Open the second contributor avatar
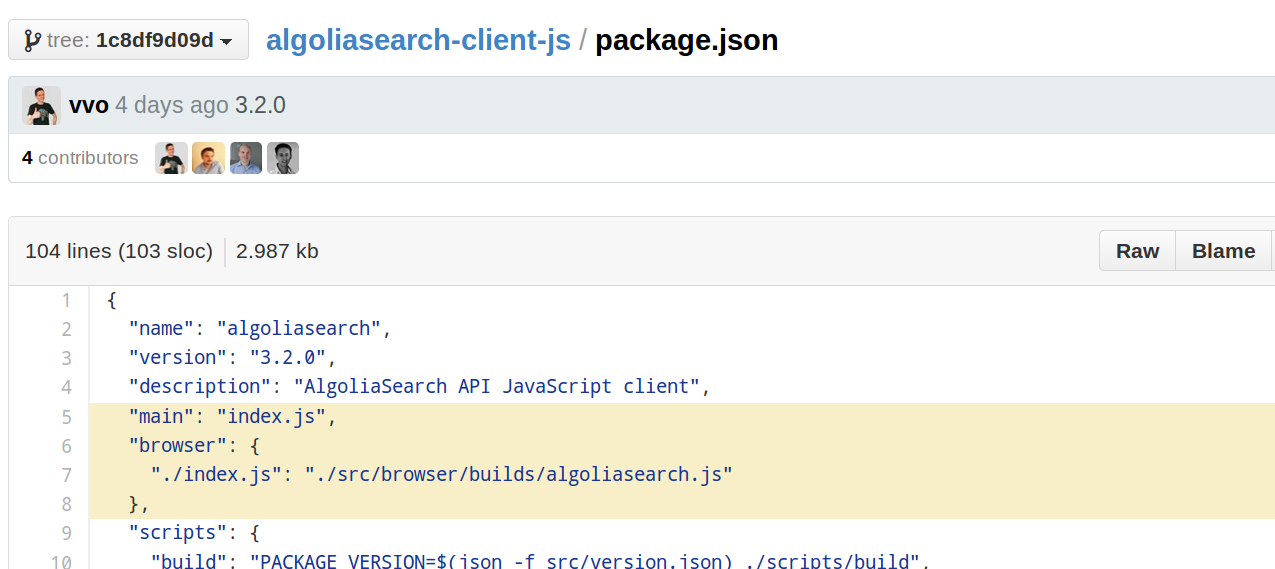 tap(208, 158)
